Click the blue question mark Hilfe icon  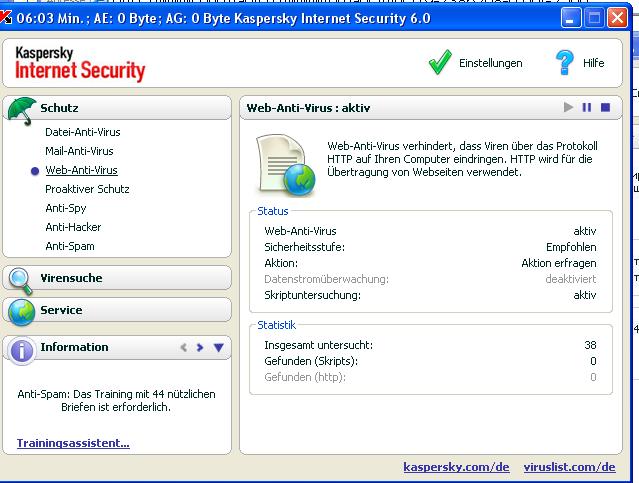pyautogui.click(x=565, y=63)
